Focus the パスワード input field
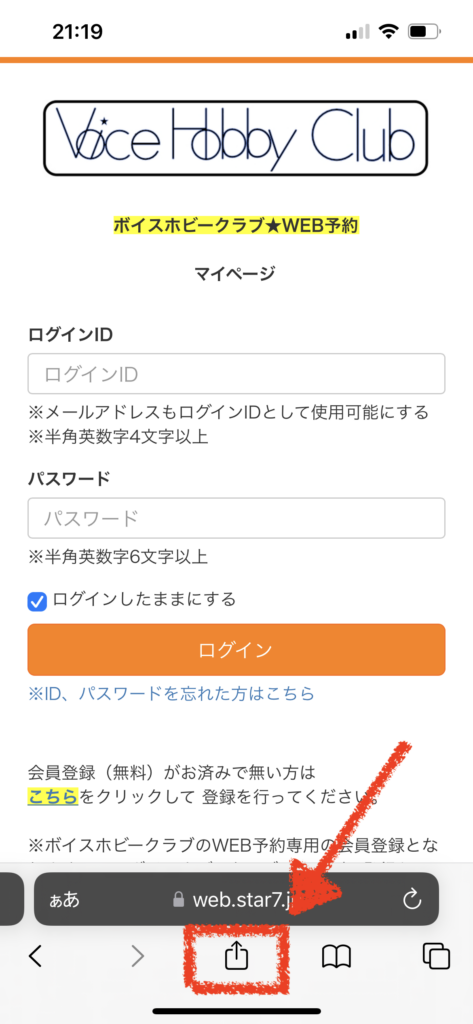473x1024 pixels. (x=236, y=519)
